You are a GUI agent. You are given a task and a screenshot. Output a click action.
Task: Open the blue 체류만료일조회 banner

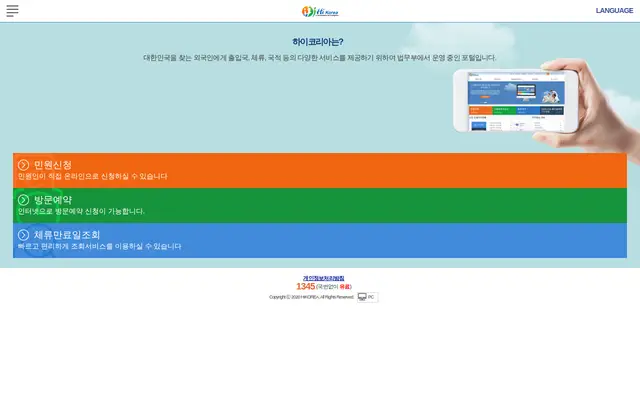click(x=320, y=240)
